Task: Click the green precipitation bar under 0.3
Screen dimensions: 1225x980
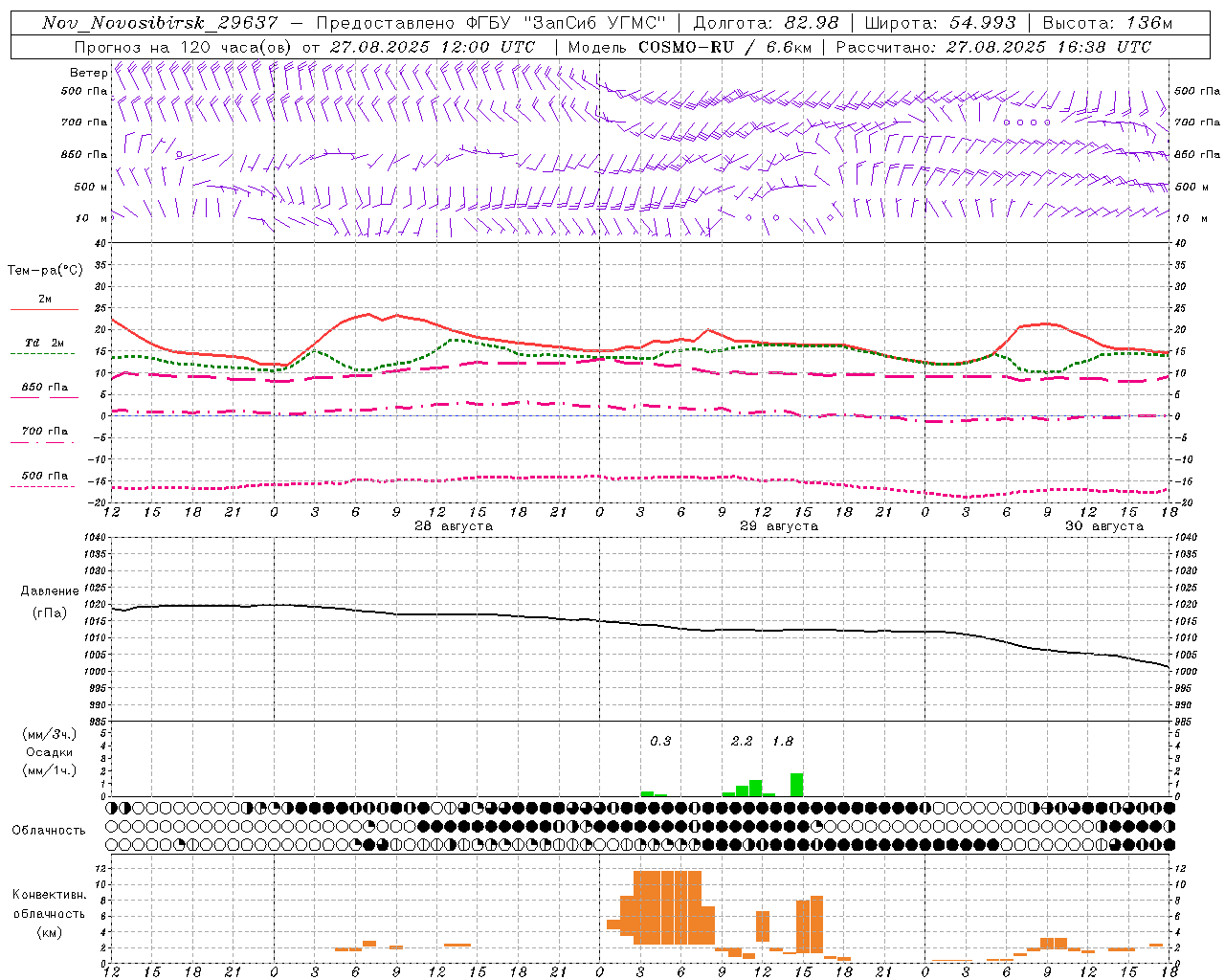Action: [x=647, y=793]
